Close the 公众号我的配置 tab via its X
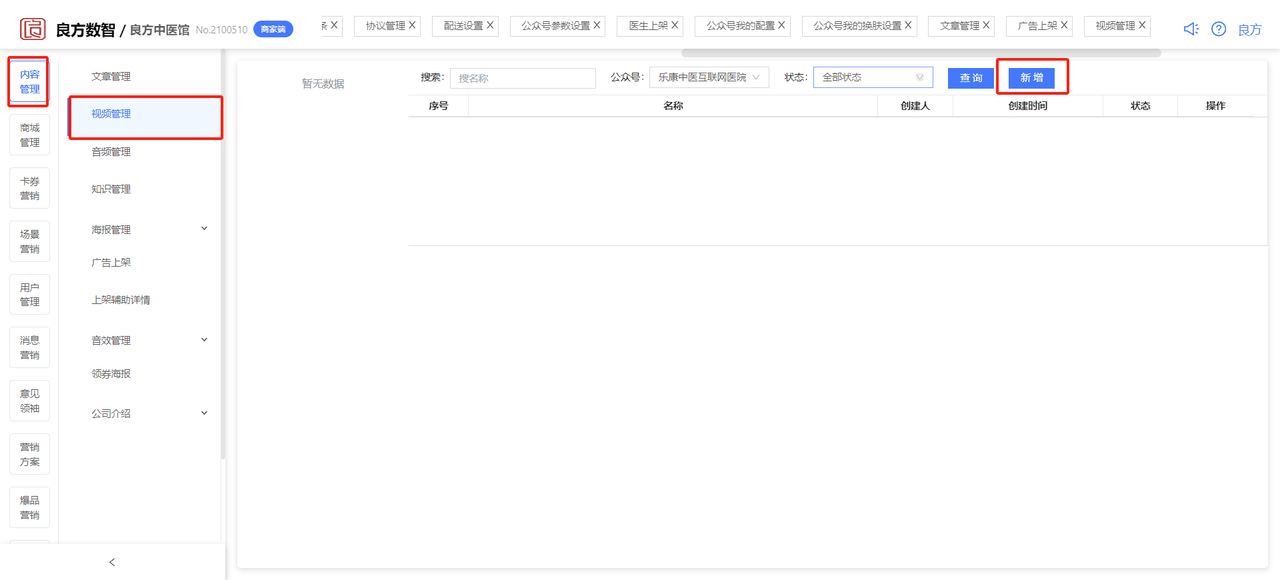The image size is (1280, 580). point(782,25)
